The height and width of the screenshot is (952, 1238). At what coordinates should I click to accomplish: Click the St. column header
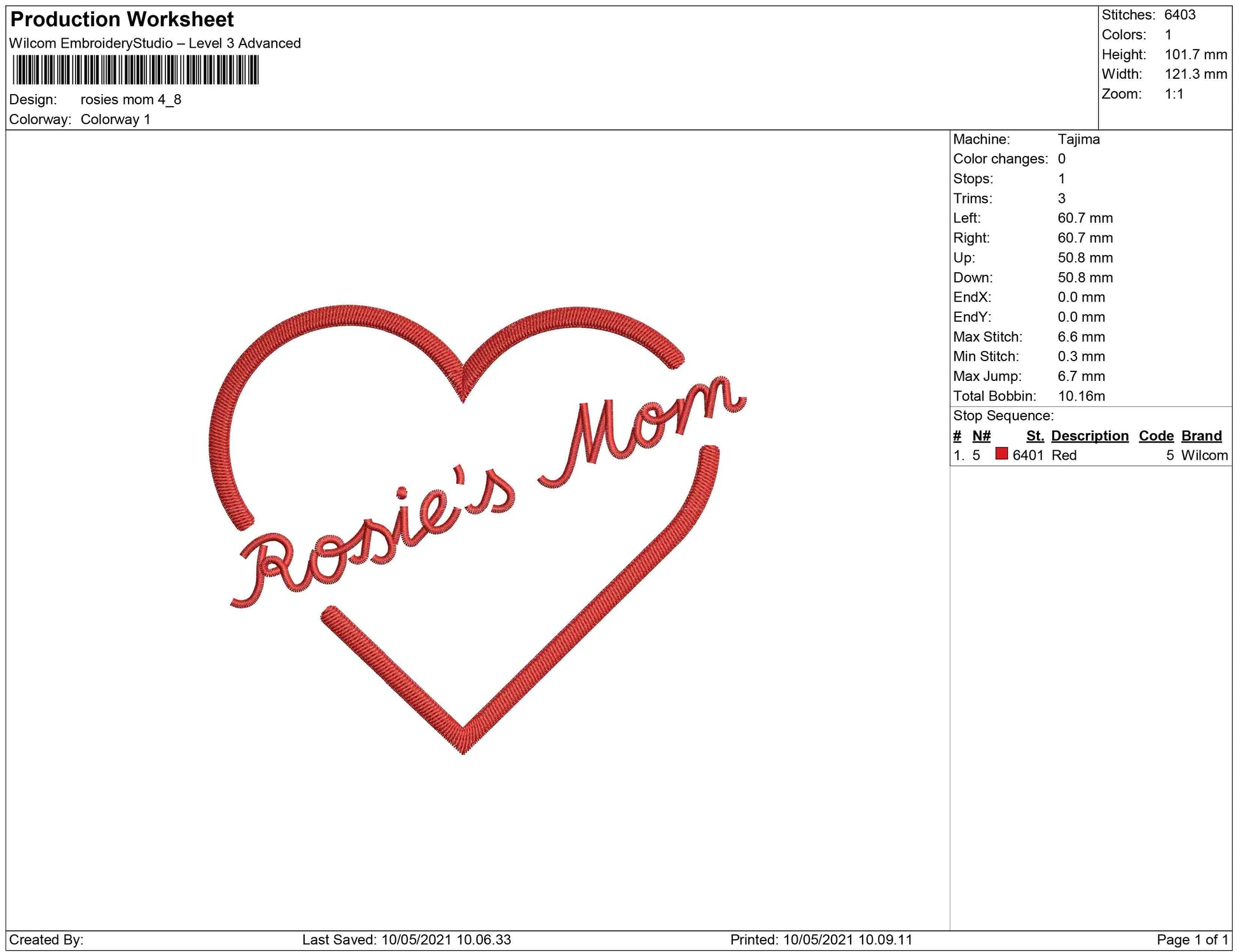tap(1034, 436)
